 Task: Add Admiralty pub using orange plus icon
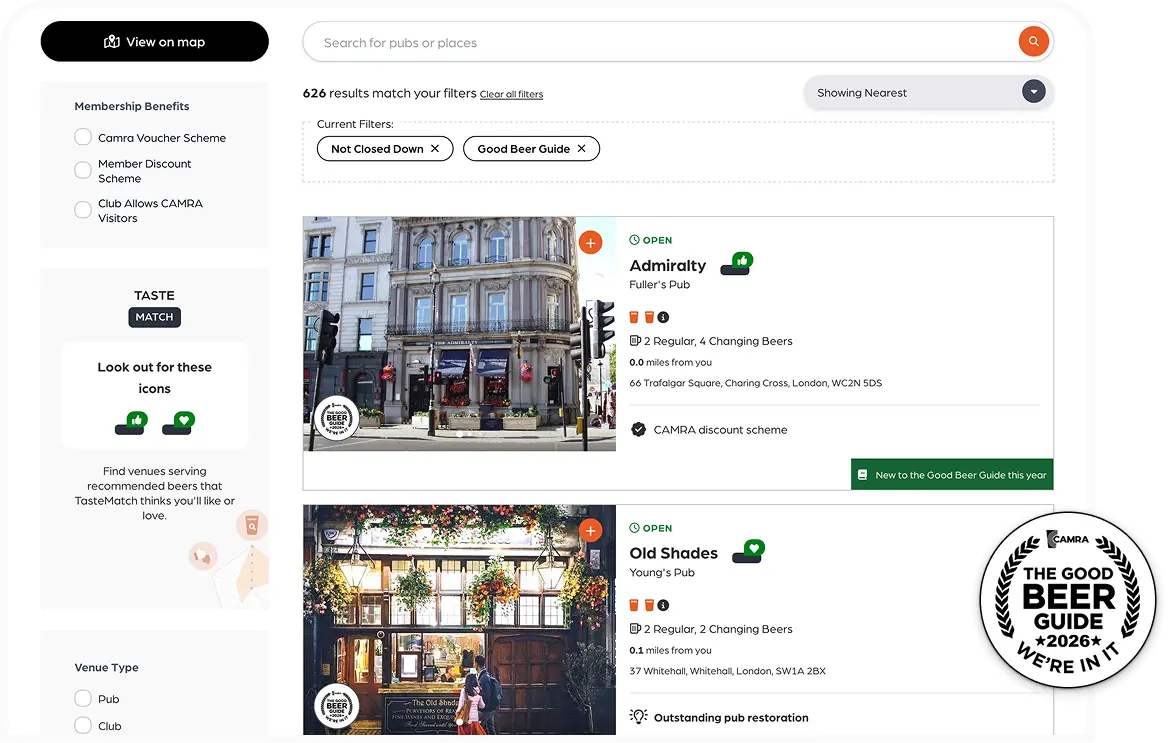click(590, 242)
